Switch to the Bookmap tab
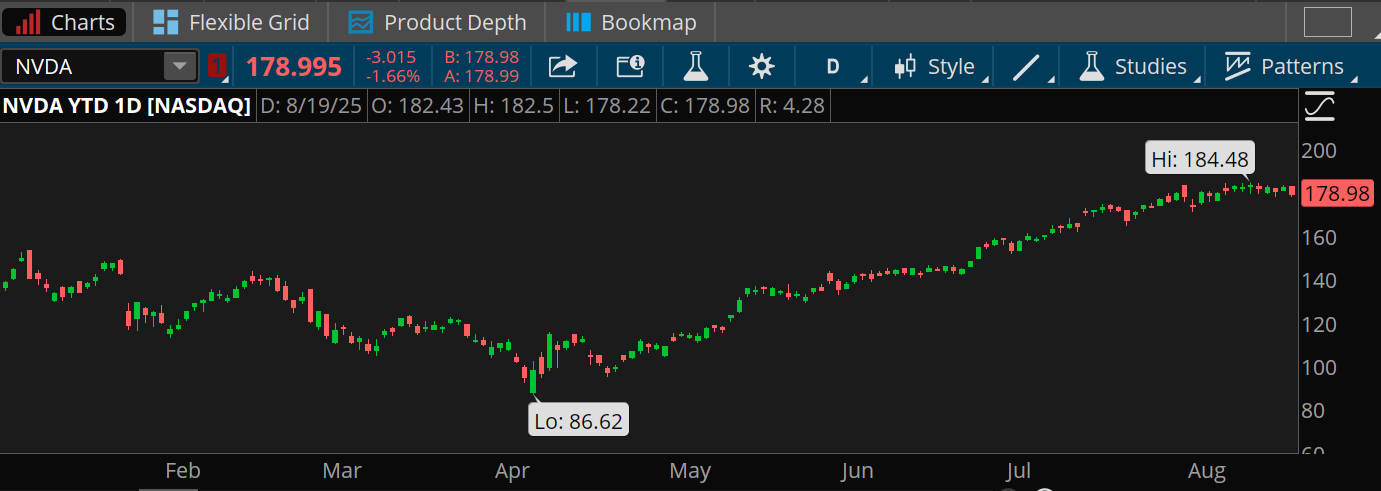Image resolution: width=1381 pixels, height=491 pixels. pyautogui.click(x=630, y=22)
